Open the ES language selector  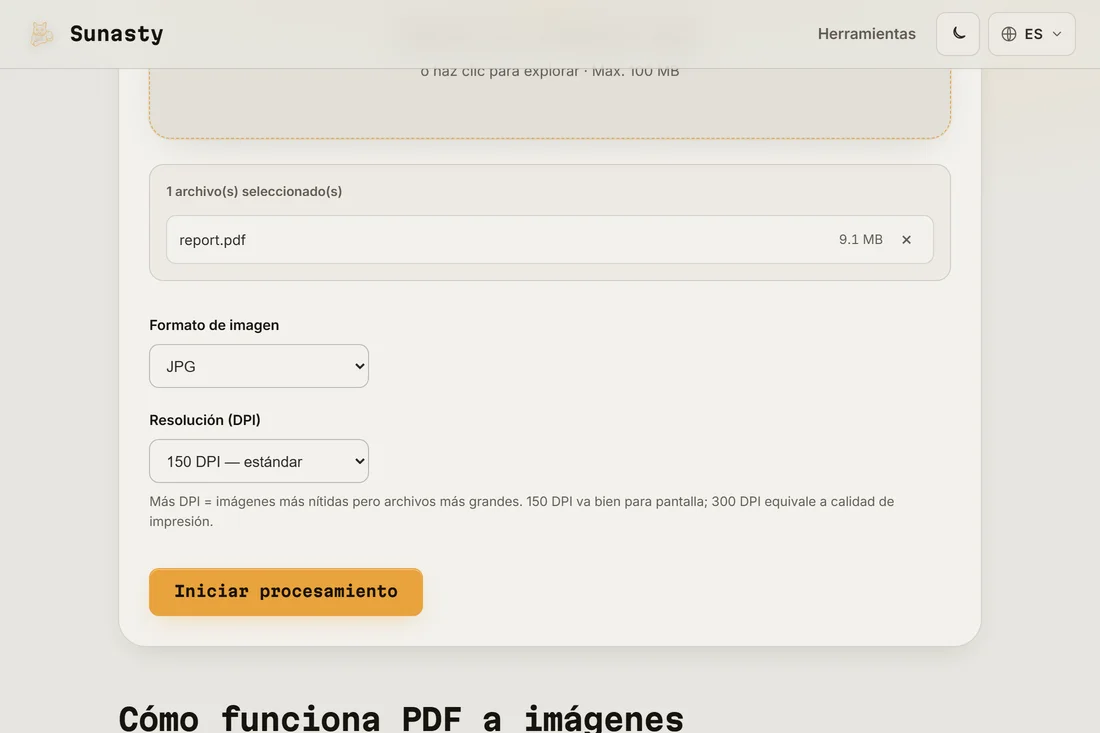point(1031,34)
